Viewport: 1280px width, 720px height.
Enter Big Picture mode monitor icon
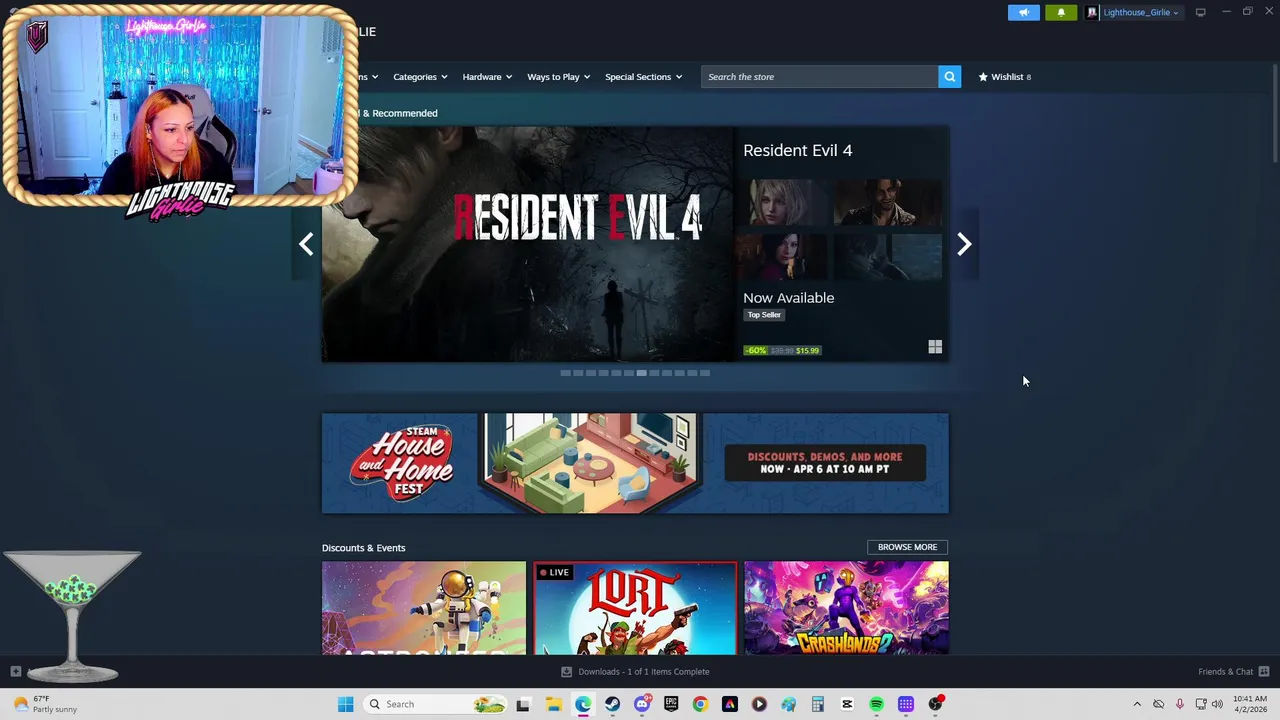(x=1200, y=12)
